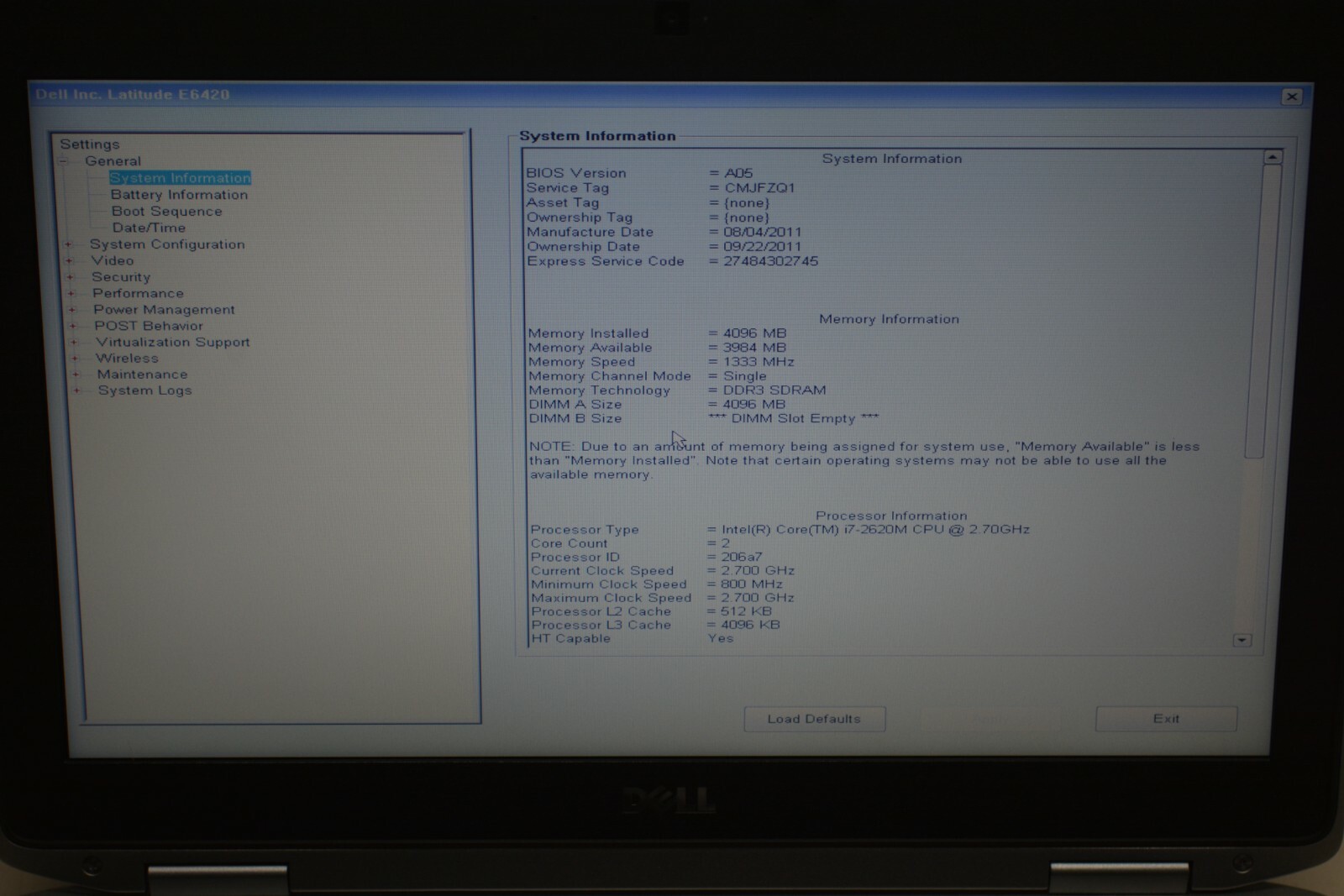The image size is (1344, 896).
Task: Click the Settings tree root label
Action: 90,144
